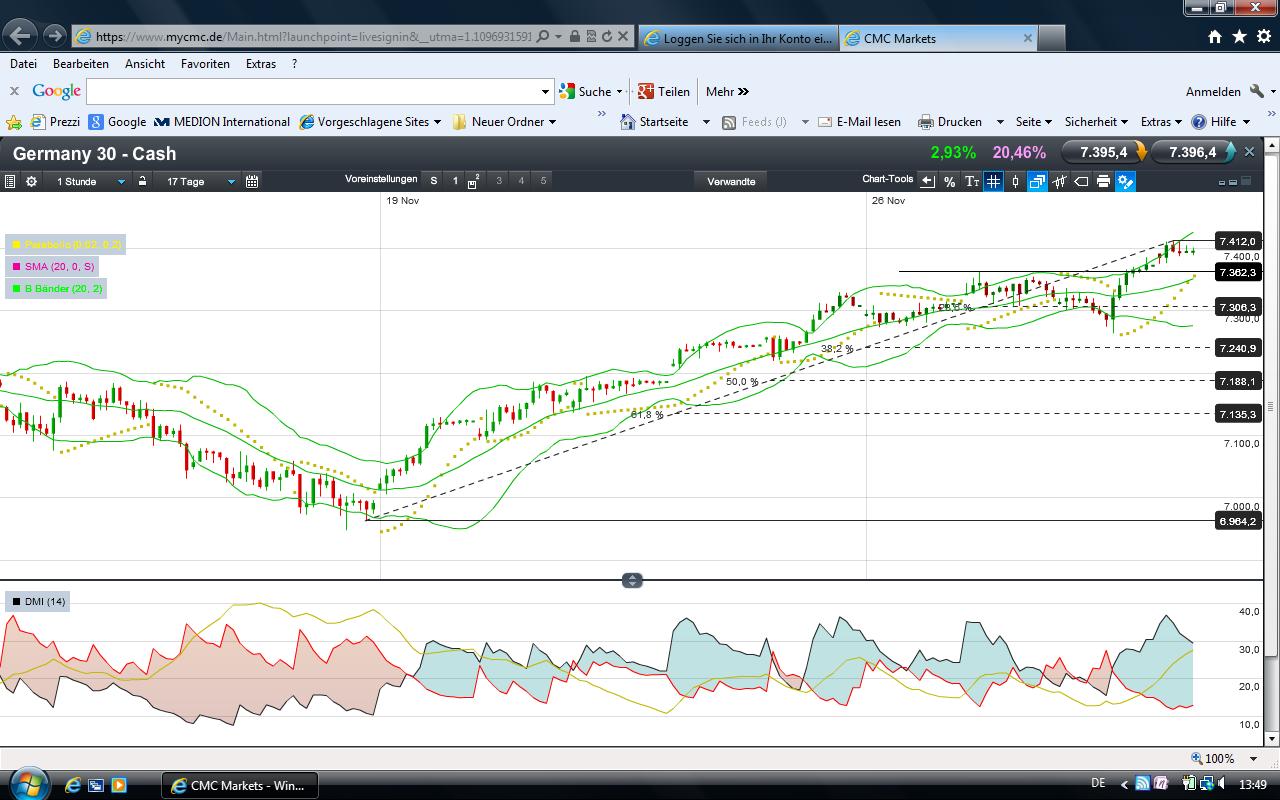Toggle the padlock lock icon

[143, 181]
